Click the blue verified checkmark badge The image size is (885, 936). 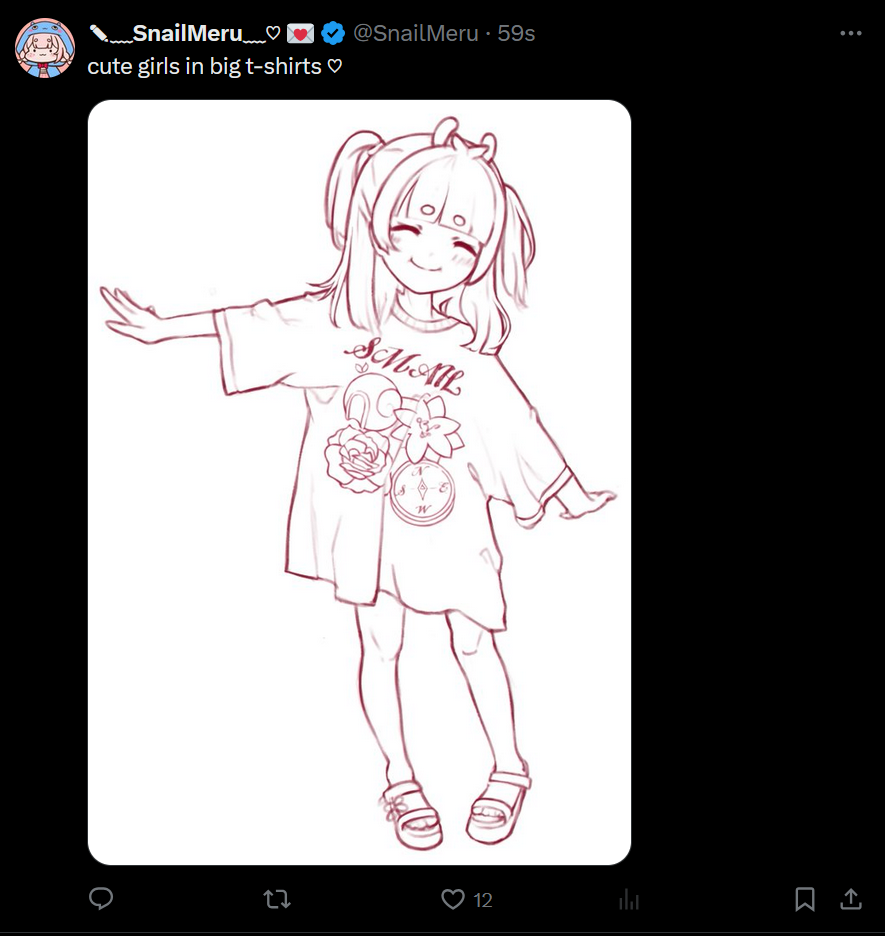333,33
